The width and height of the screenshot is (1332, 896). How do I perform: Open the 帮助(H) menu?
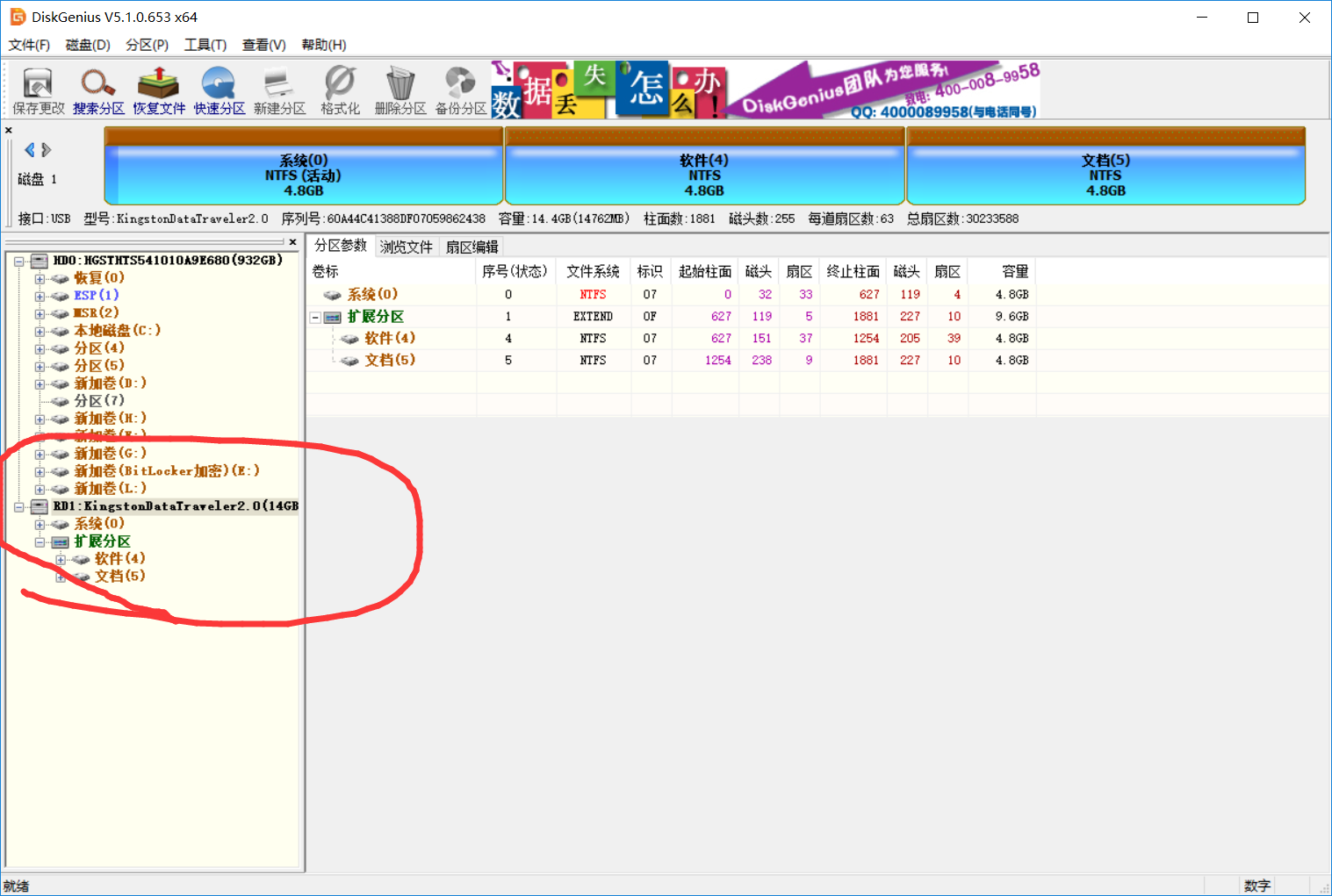click(x=324, y=45)
